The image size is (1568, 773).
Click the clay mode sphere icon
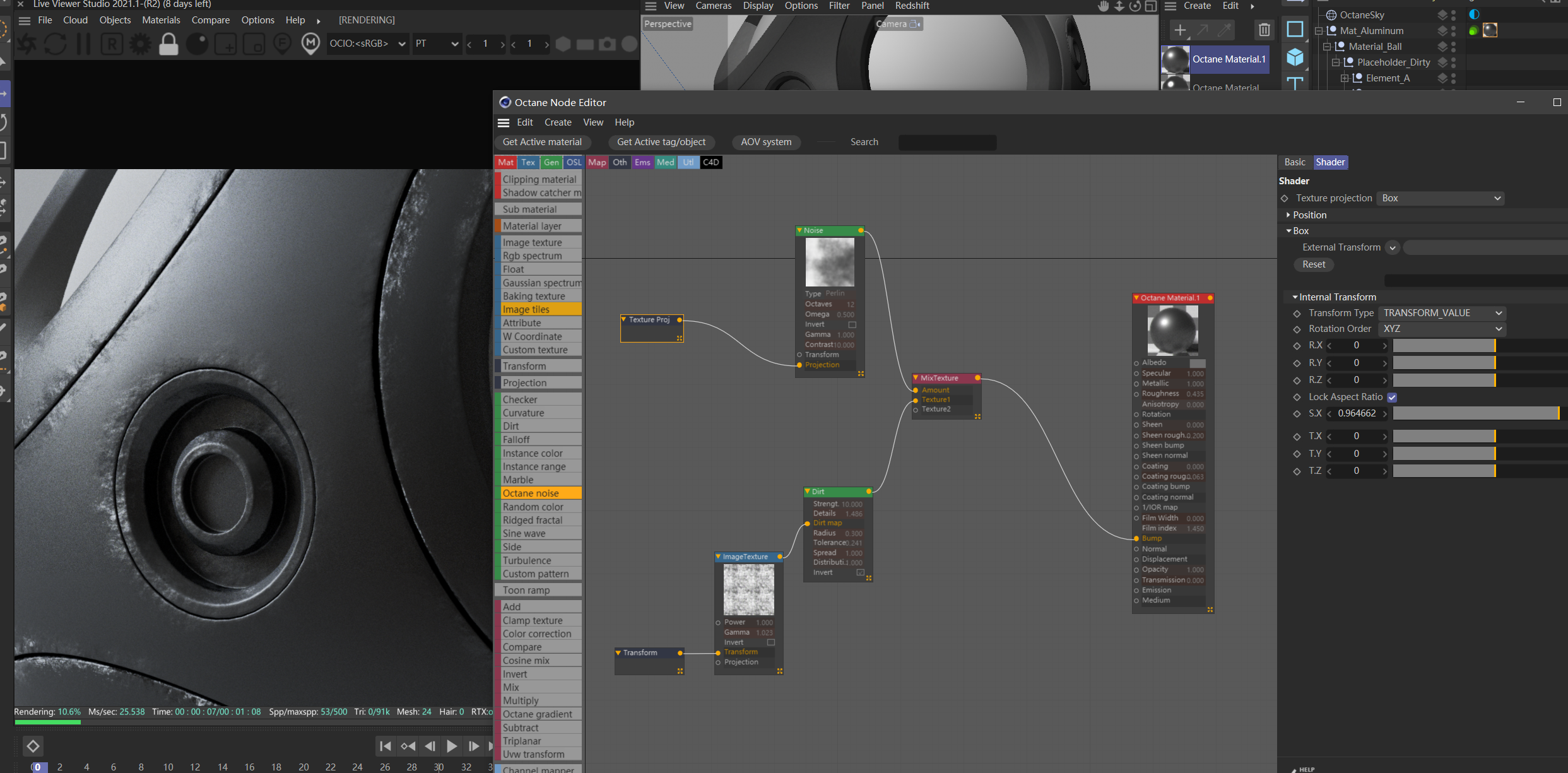point(197,44)
